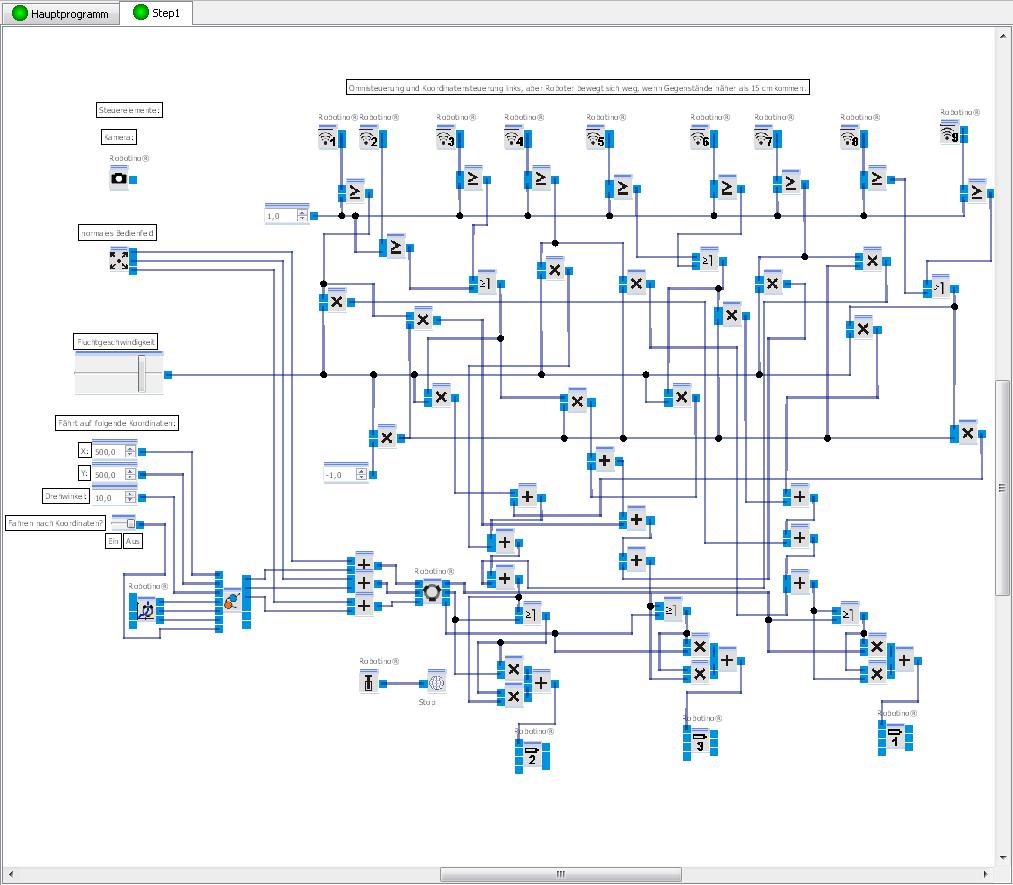
Task: Select distance sensor 1 block
Action: (328, 141)
